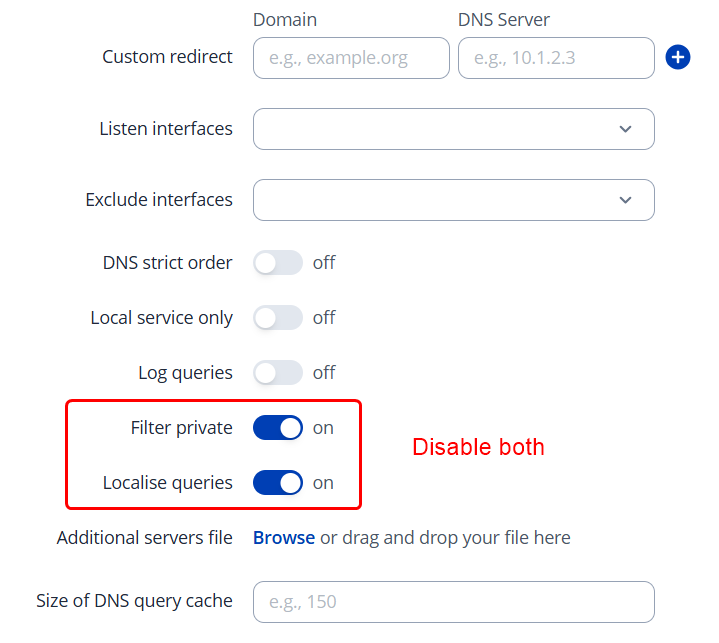The image size is (719, 643).
Task: Click the Custom redirect label
Action: 167,57
